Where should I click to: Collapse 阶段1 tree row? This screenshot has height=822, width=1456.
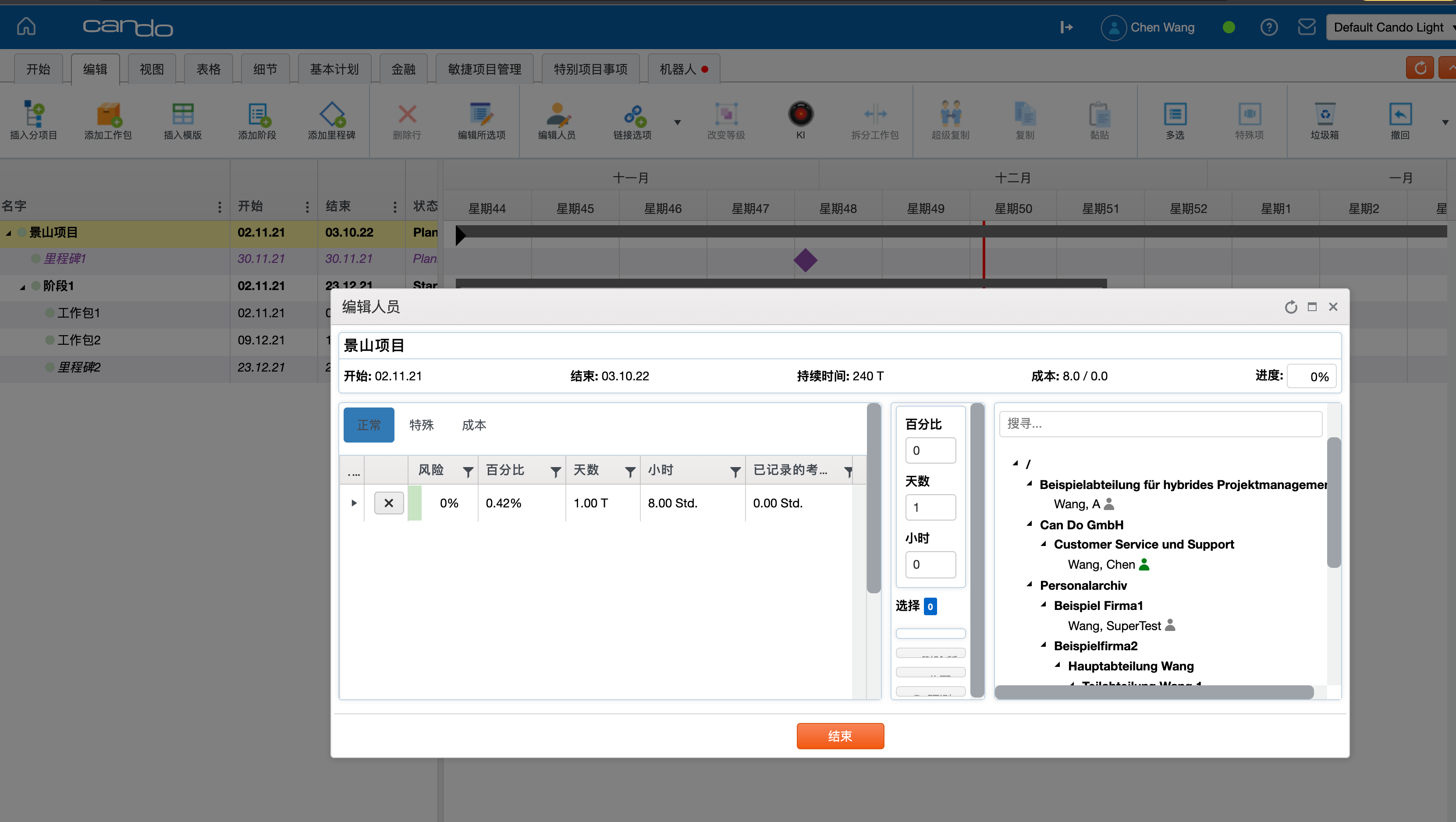pos(23,287)
